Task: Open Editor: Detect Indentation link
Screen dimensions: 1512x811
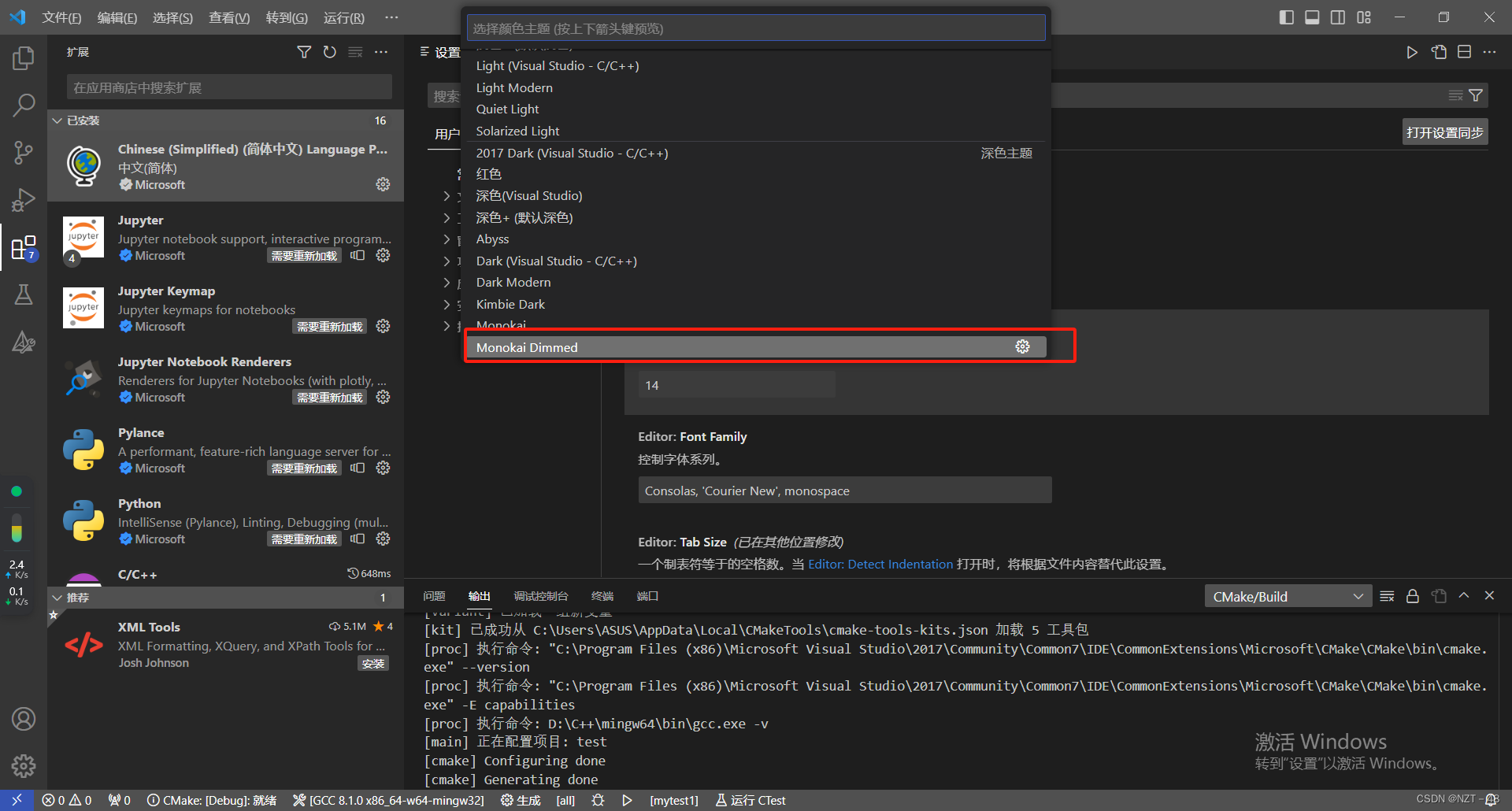Action: [880, 564]
